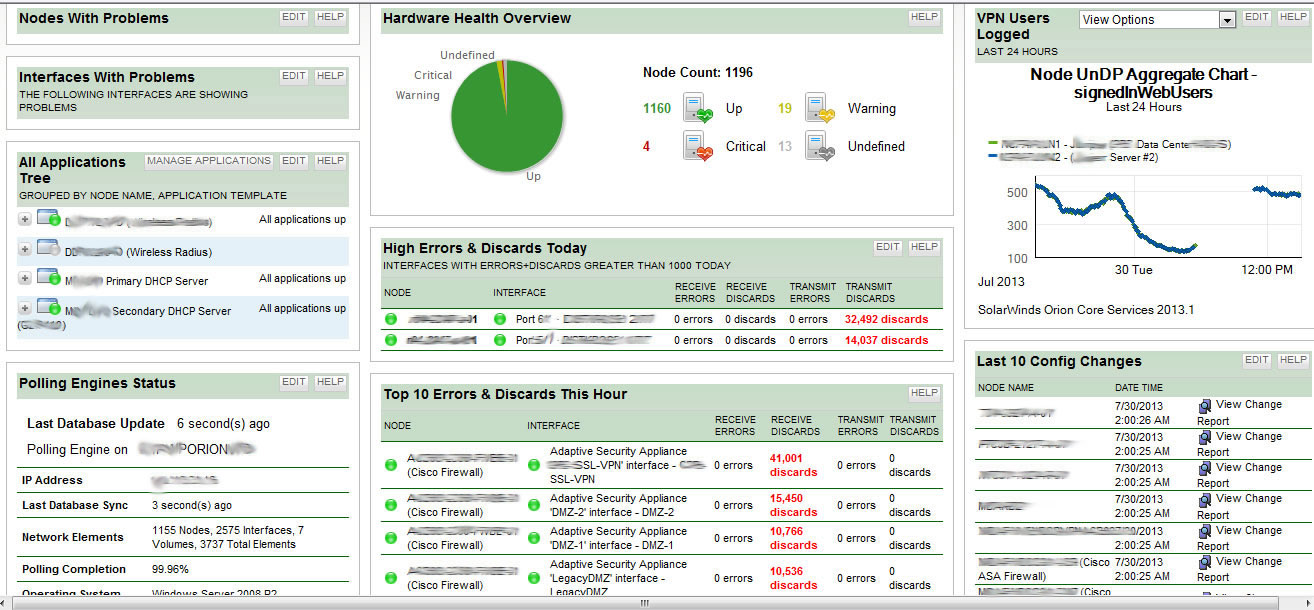This screenshot has width=1314, height=610.
Task: Click green status icon for SSL-VPN interface
Action: coord(534,465)
